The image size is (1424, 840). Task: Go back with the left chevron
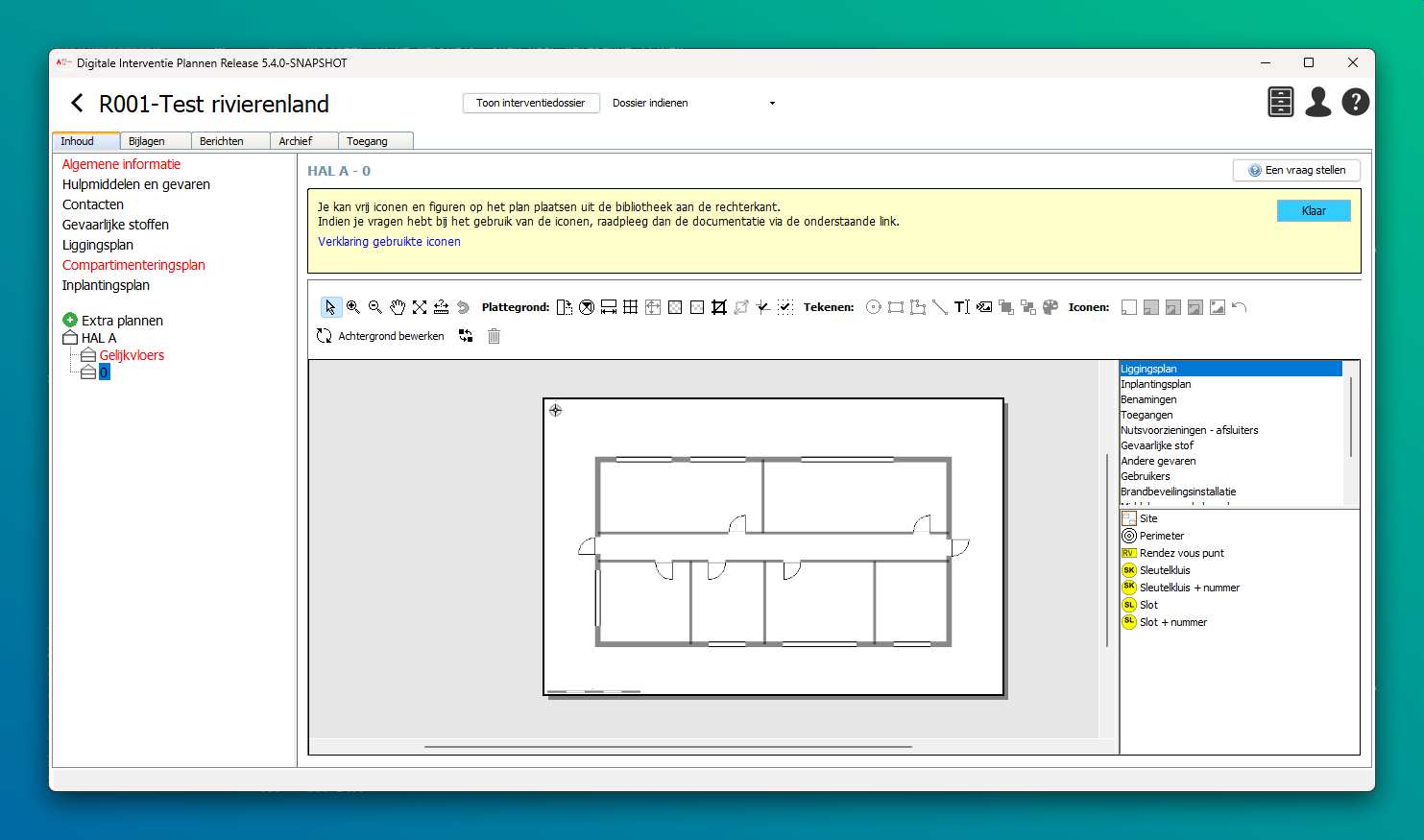point(78,103)
